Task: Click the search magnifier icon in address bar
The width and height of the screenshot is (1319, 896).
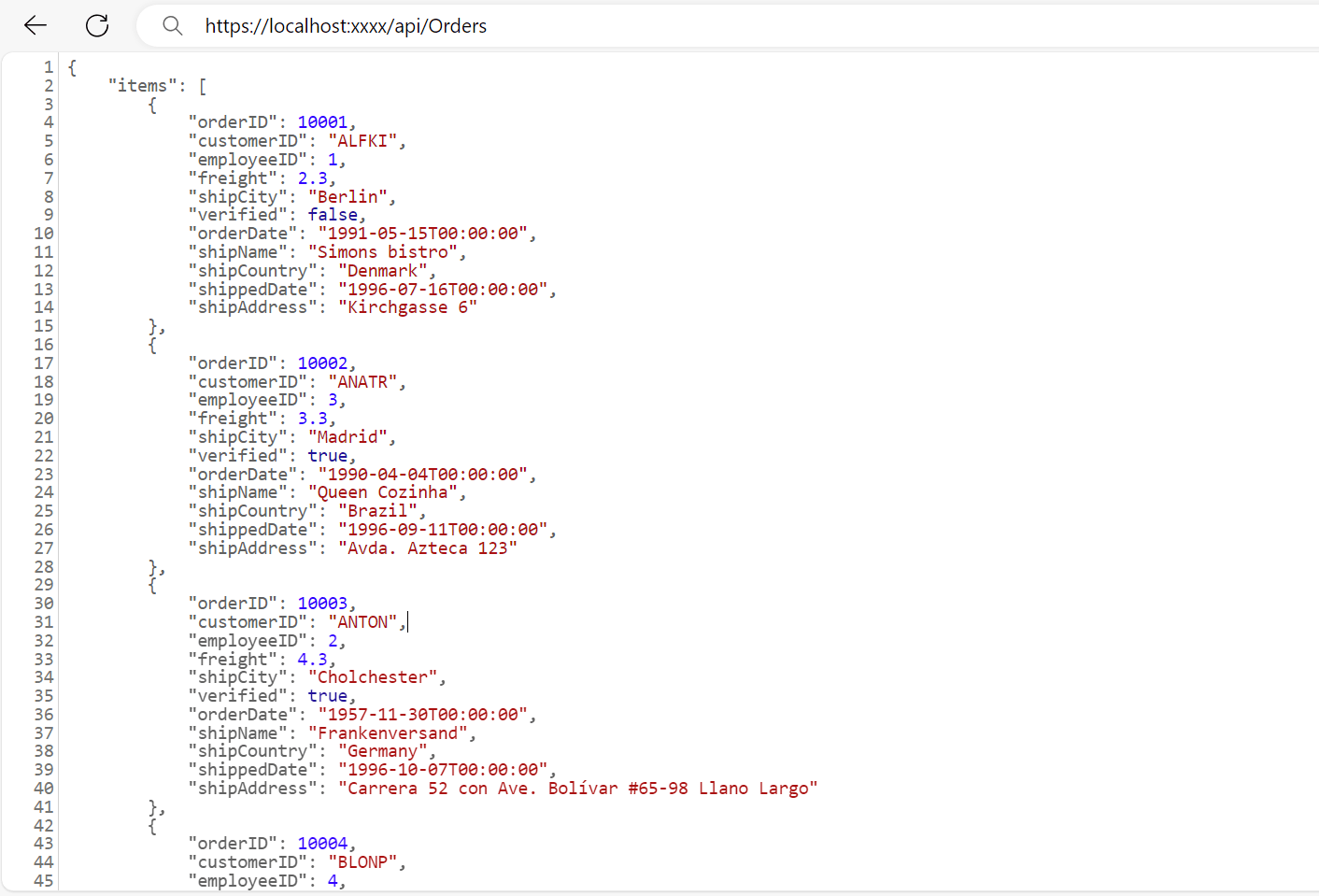Action: tap(172, 25)
